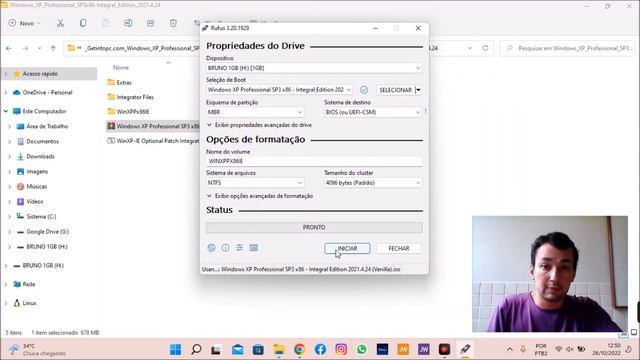Open the Seleção de Boot dropdown

click(x=279, y=89)
